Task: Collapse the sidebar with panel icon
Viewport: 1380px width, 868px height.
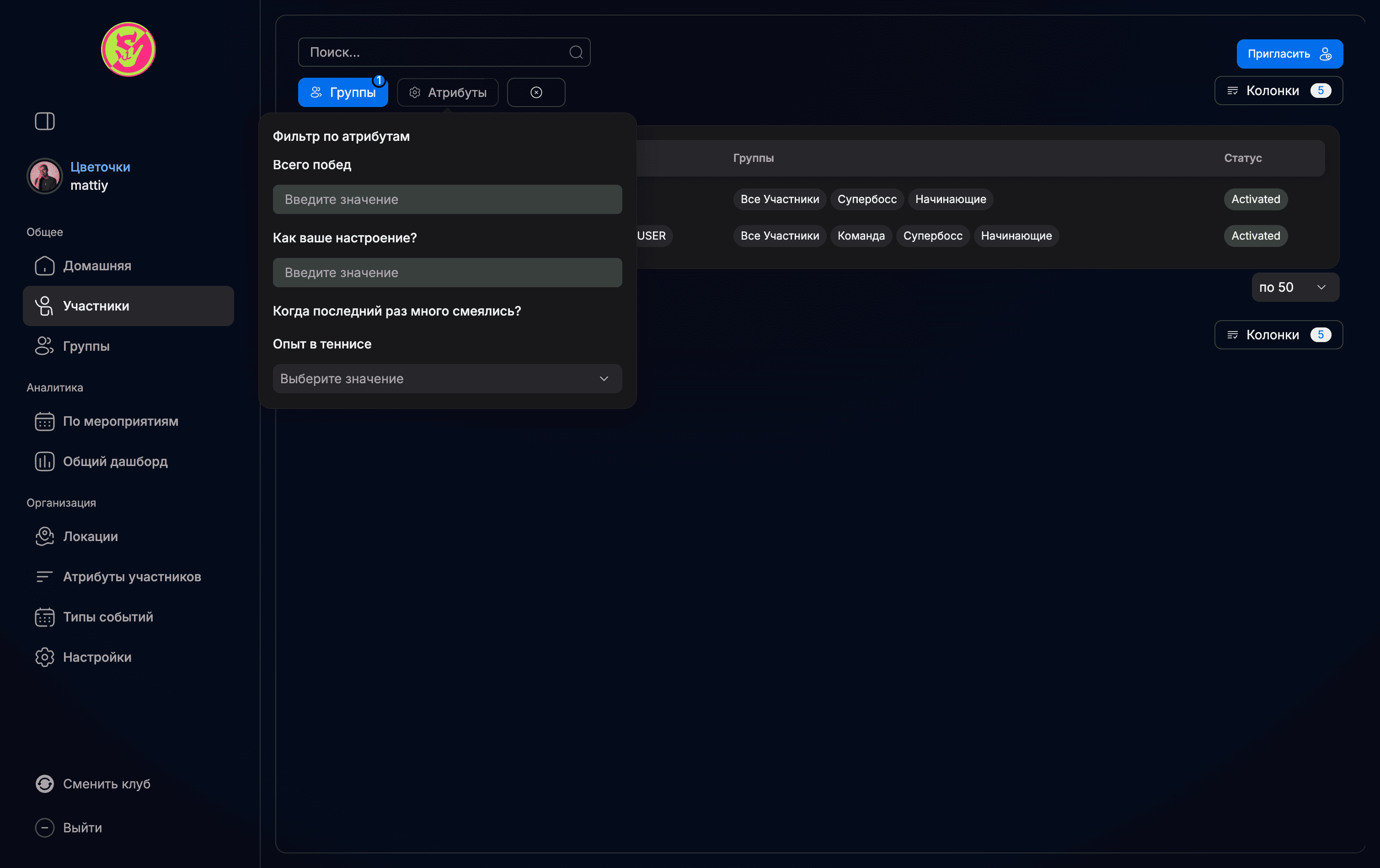Action: pyautogui.click(x=45, y=121)
